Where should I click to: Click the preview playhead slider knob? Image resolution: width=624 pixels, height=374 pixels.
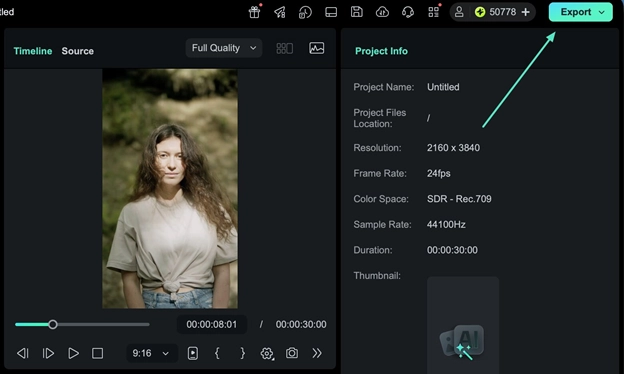pos(53,324)
